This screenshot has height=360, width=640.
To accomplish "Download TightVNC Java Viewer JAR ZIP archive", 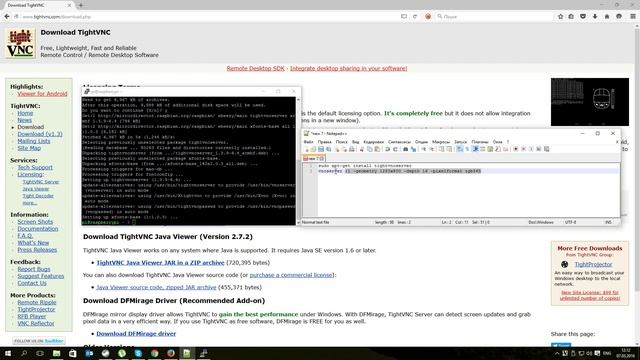I will pos(160,262).
